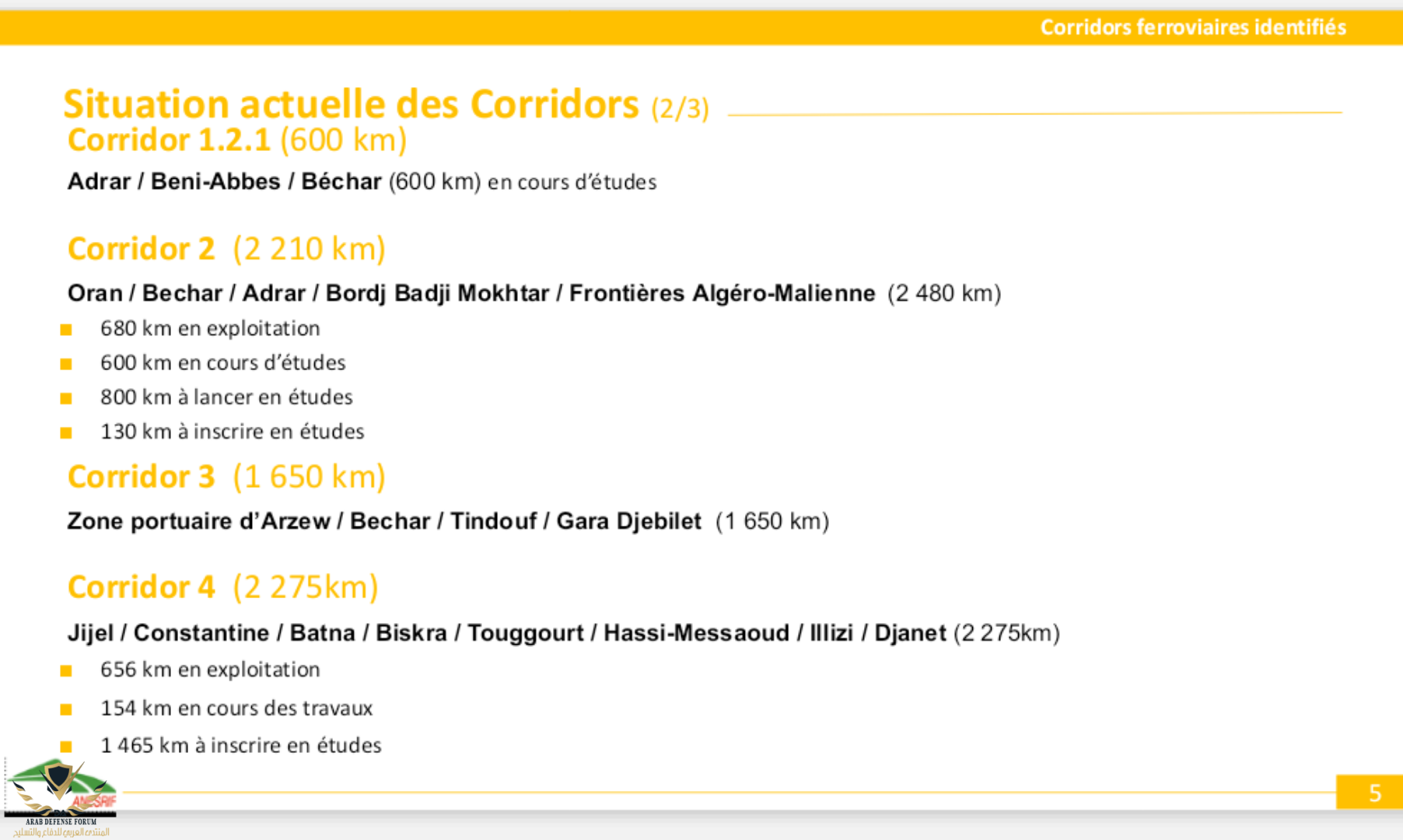Select the "Zone portuaire d'Arzew" route line
1403x840 pixels.
(198, 521)
